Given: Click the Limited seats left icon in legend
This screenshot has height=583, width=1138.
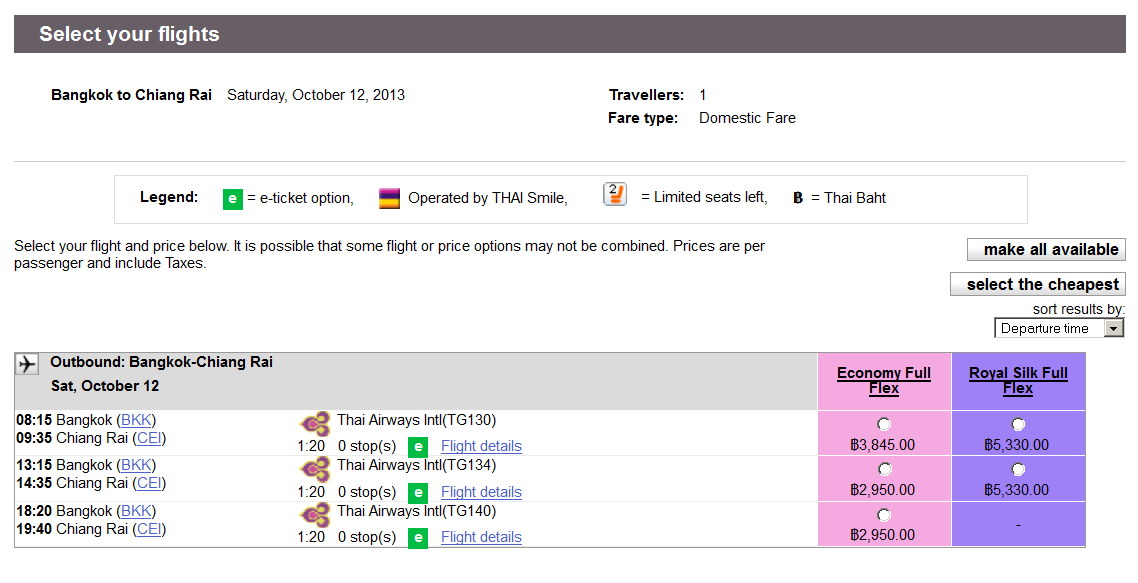Looking at the screenshot, I should coord(615,194).
